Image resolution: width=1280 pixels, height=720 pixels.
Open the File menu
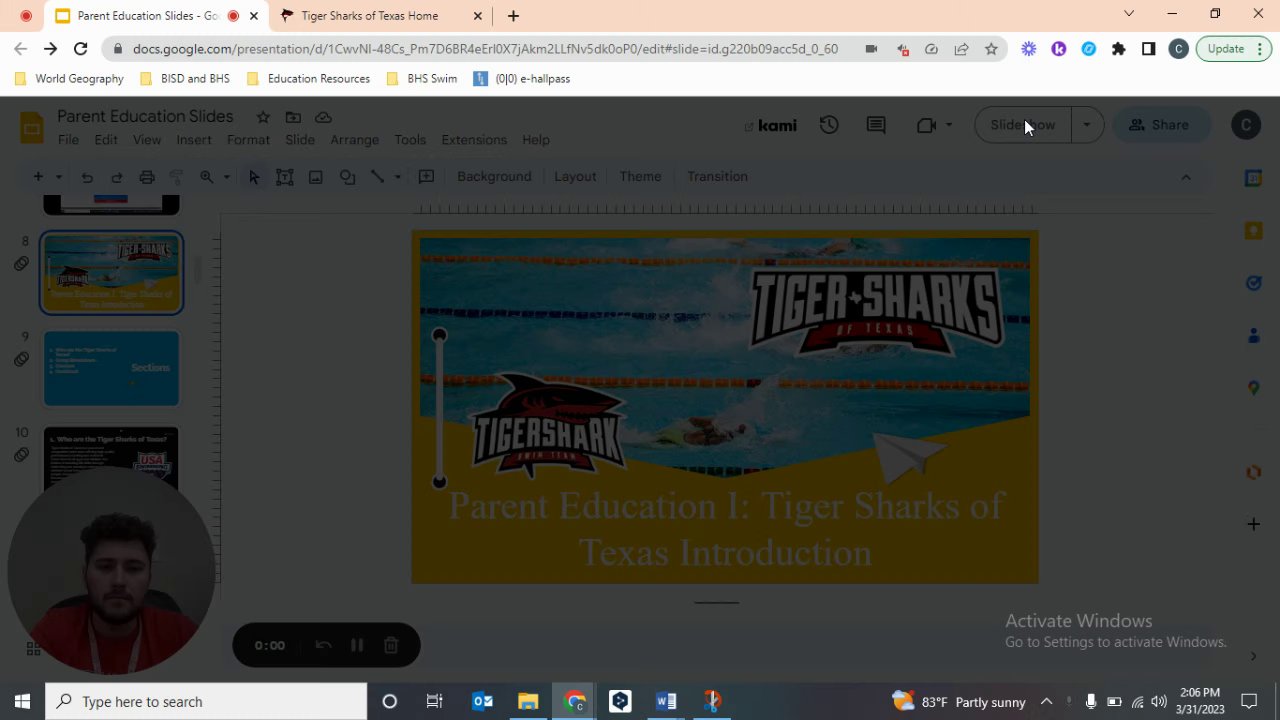coord(68,140)
